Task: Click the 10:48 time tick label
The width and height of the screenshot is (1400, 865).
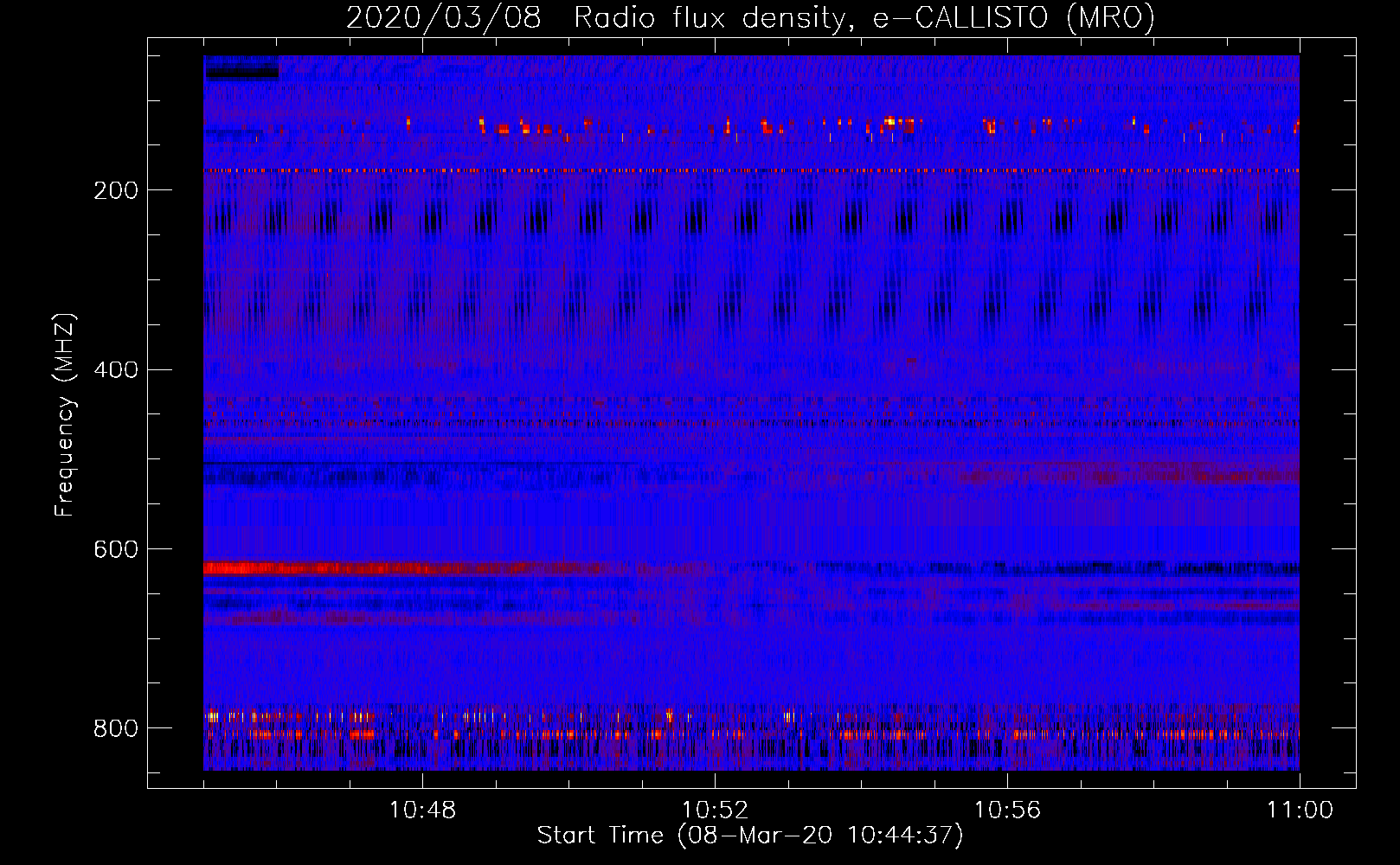Action: [x=422, y=811]
